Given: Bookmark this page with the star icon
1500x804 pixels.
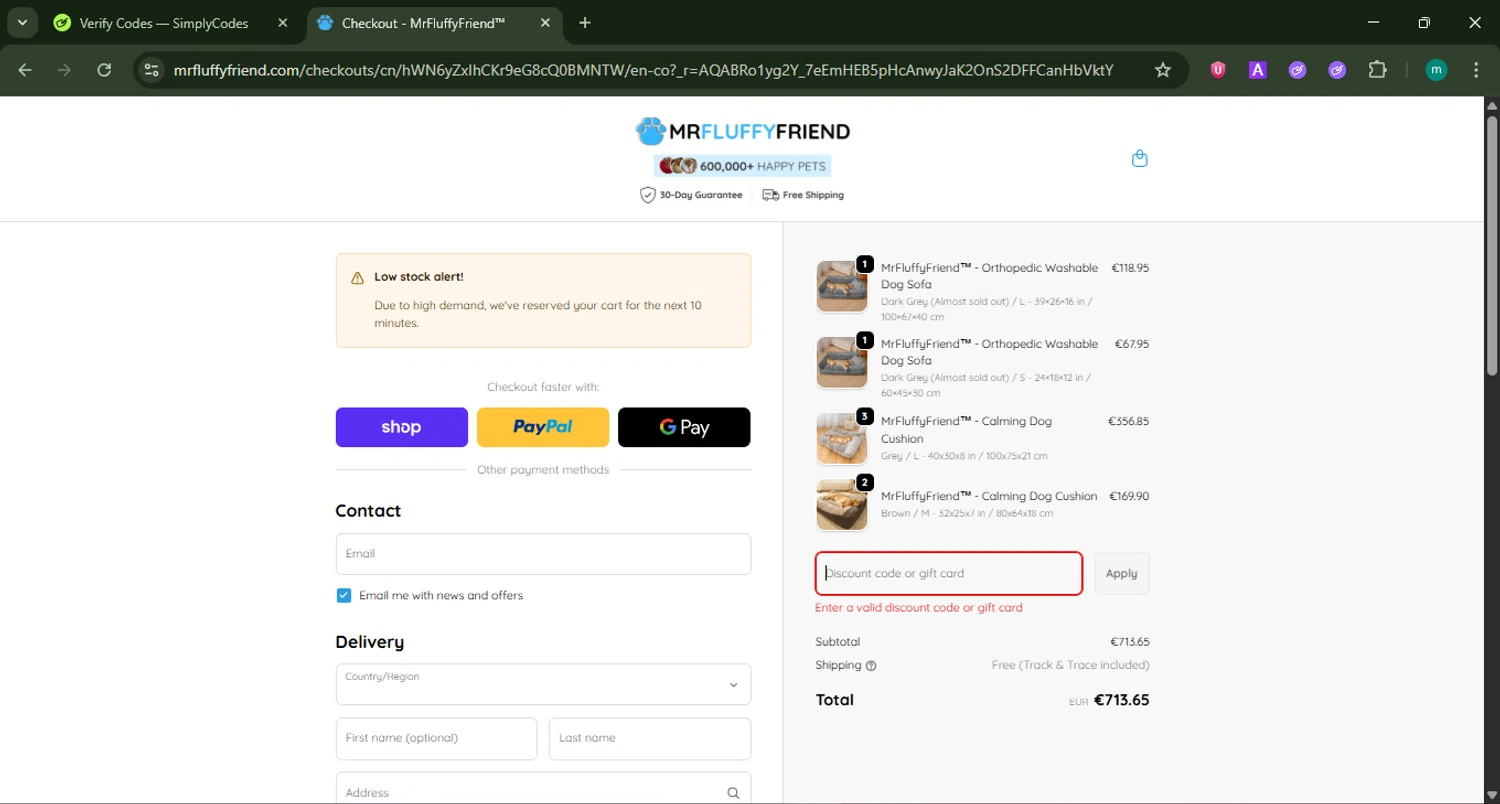Looking at the screenshot, I should click(x=1162, y=70).
